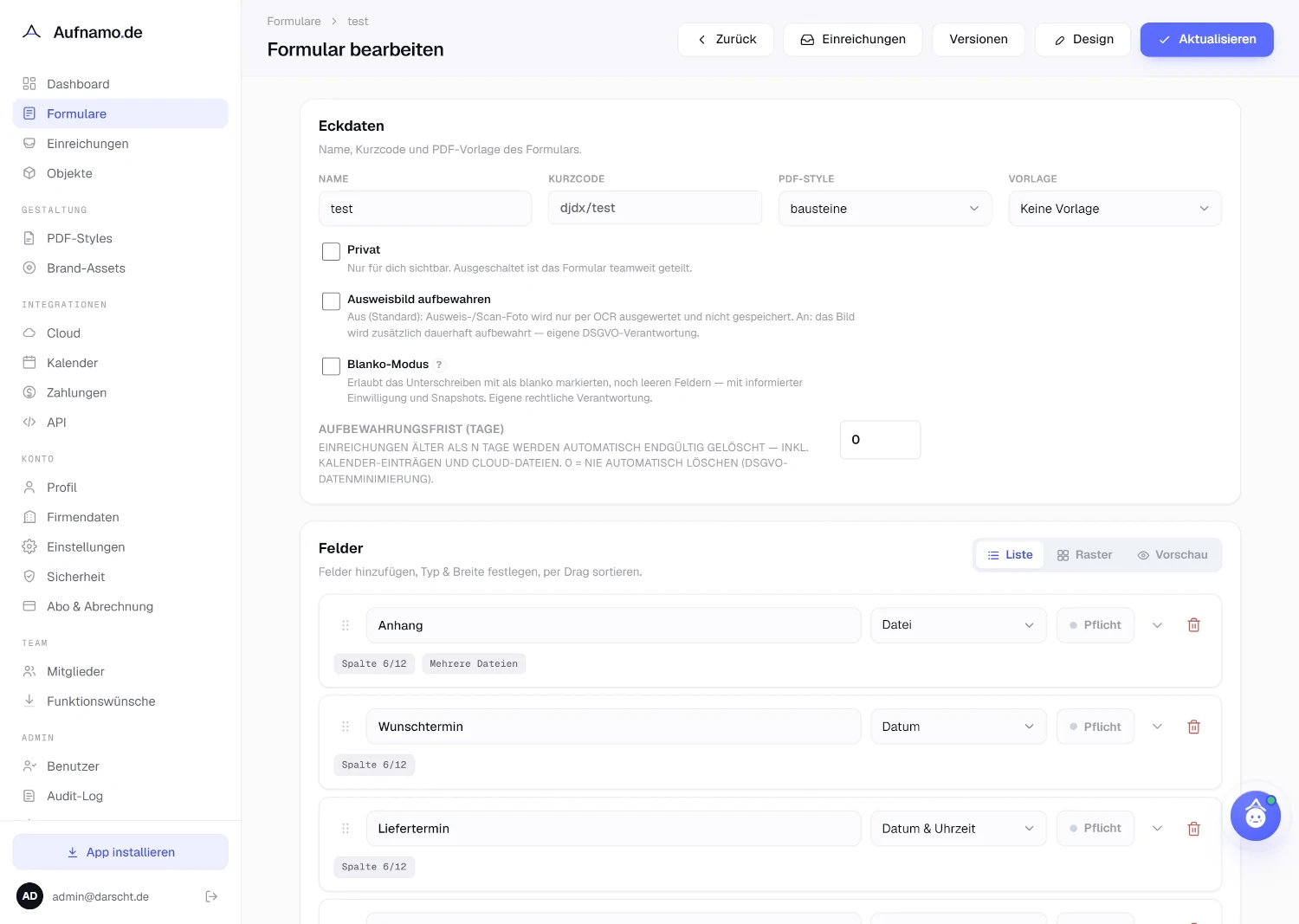This screenshot has height=924, width=1299.
Task: Open the Vorlage dropdown
Action: (x=1115, y=209)
